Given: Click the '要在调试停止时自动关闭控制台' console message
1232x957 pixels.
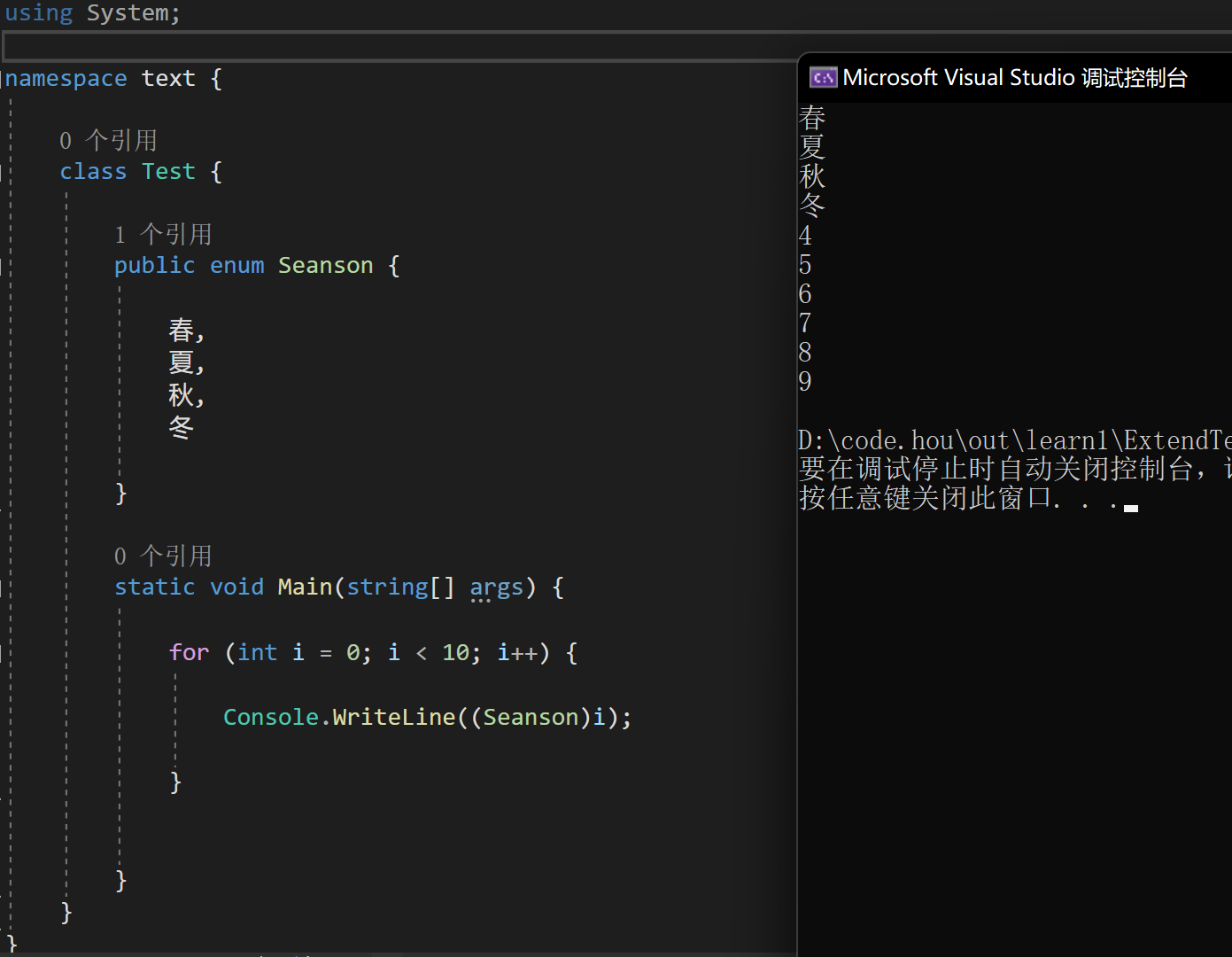Looking at the screenshot, I should 996,469.
